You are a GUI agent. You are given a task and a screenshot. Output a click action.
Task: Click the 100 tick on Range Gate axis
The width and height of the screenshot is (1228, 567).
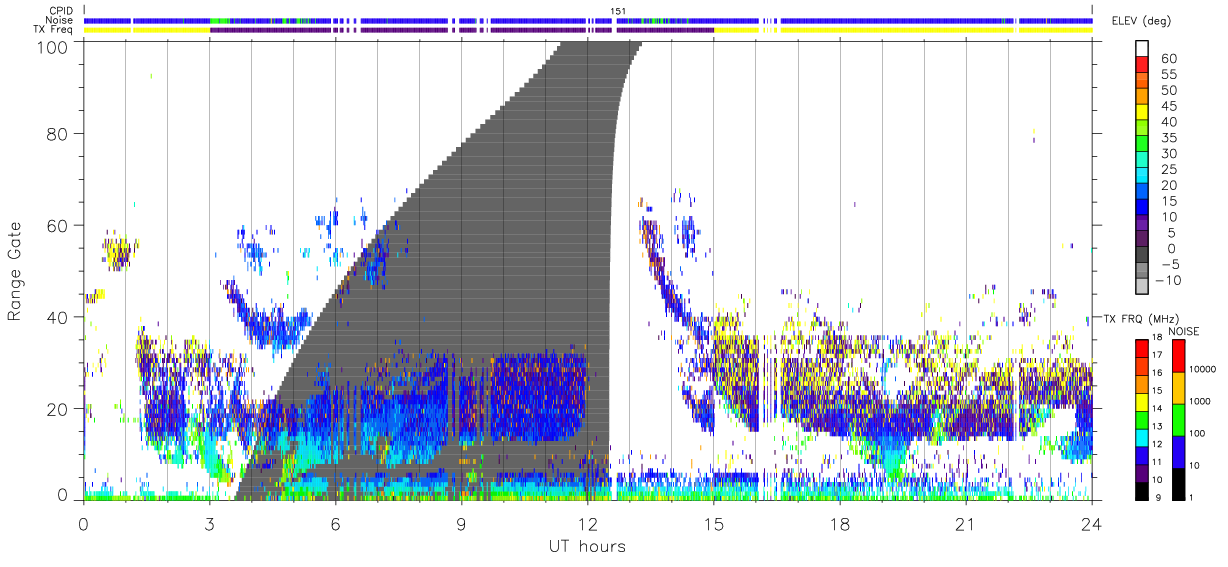tap(53, 46)
